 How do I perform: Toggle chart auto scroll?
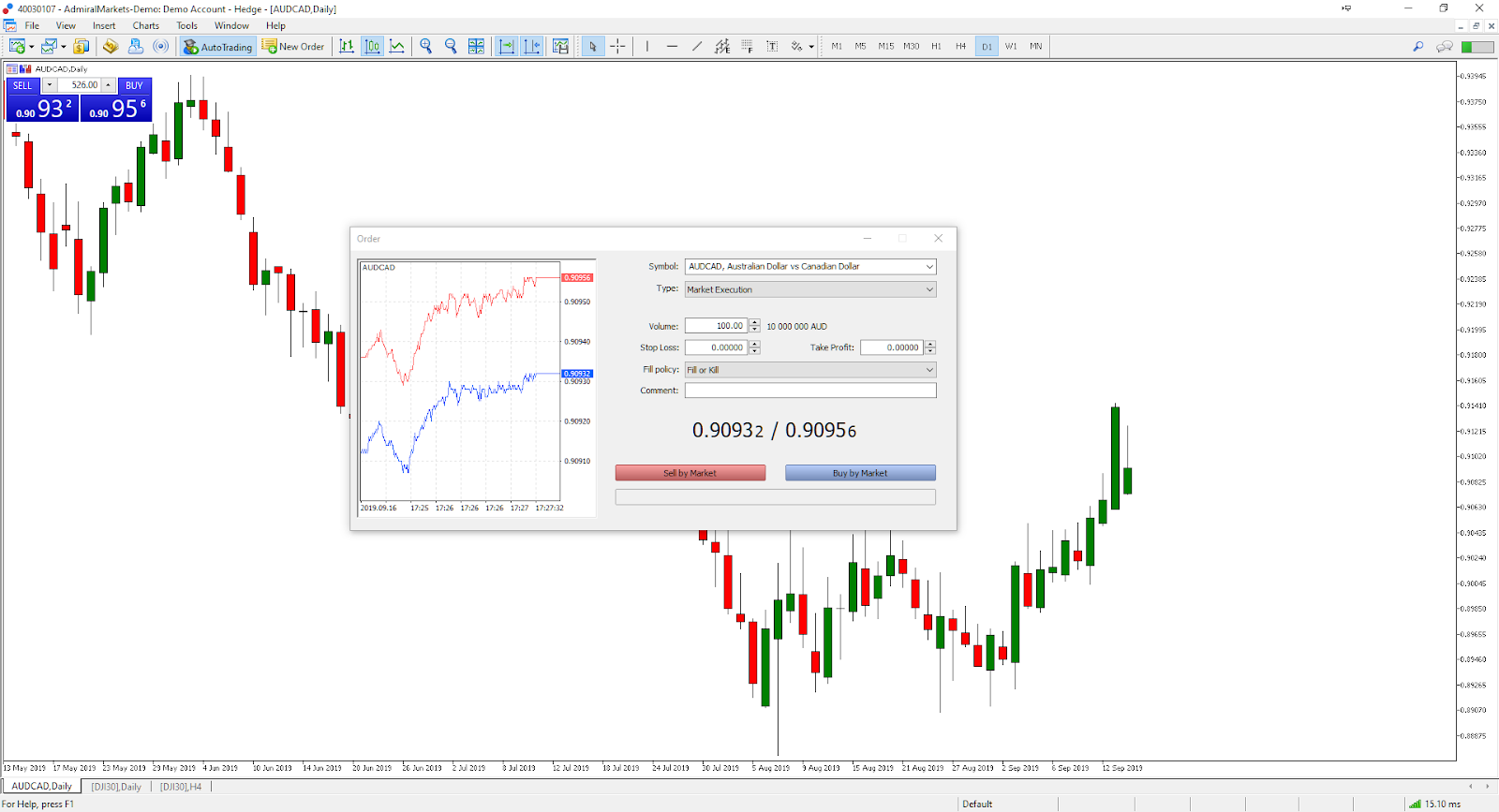tap(506, 46)
